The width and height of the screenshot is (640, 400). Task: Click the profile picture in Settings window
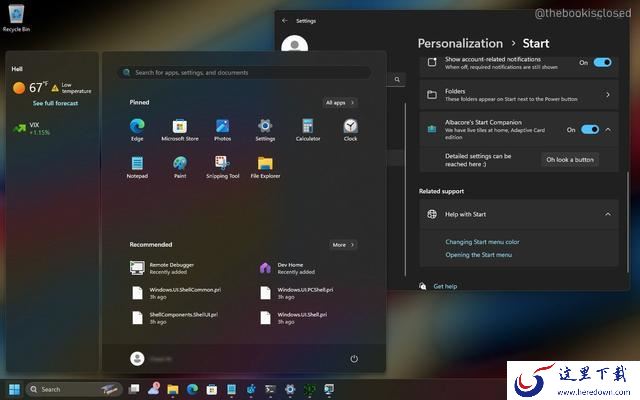click(294, 44)
